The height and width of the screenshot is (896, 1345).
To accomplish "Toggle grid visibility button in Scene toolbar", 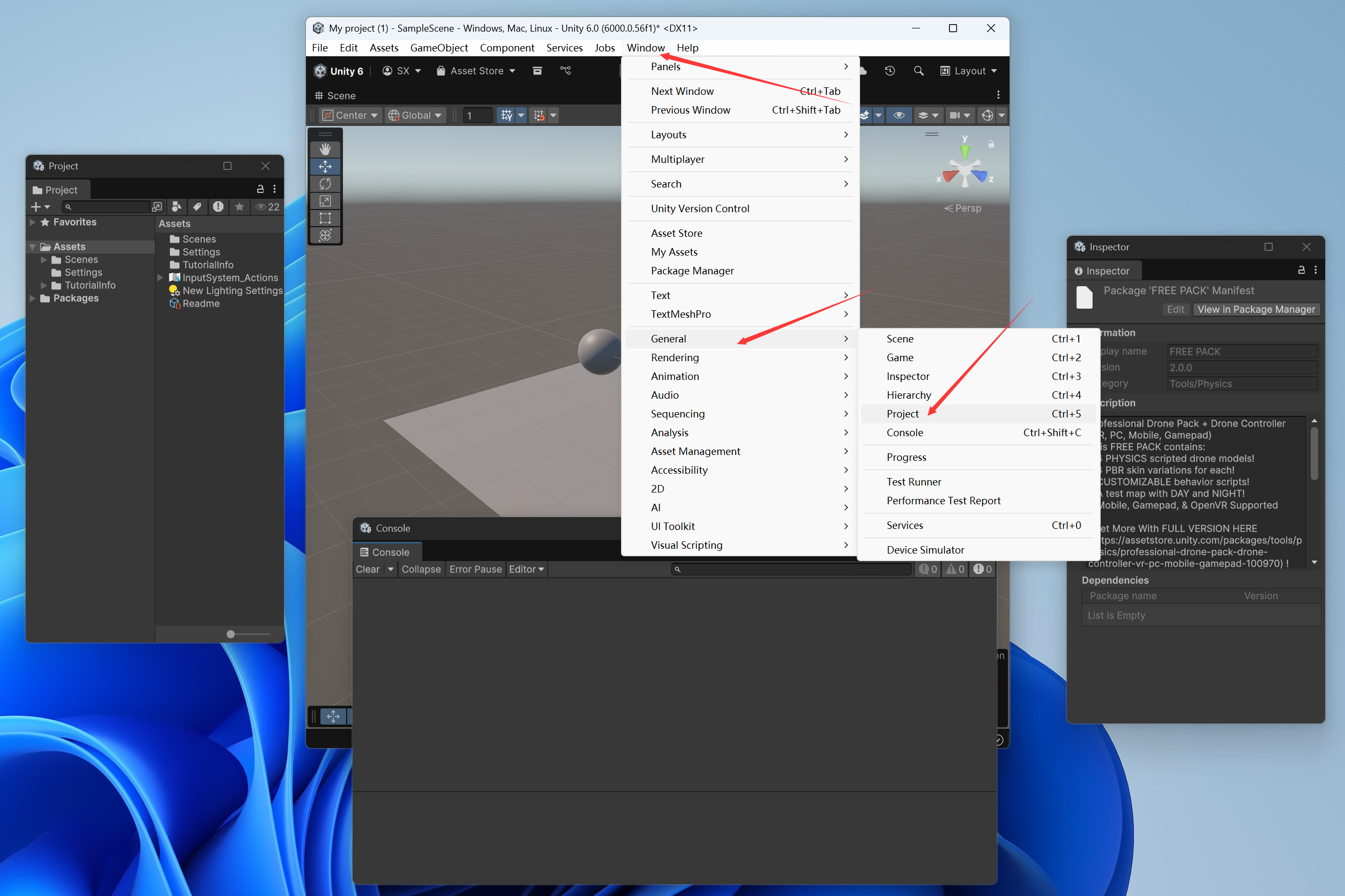I will coord(506,115).
